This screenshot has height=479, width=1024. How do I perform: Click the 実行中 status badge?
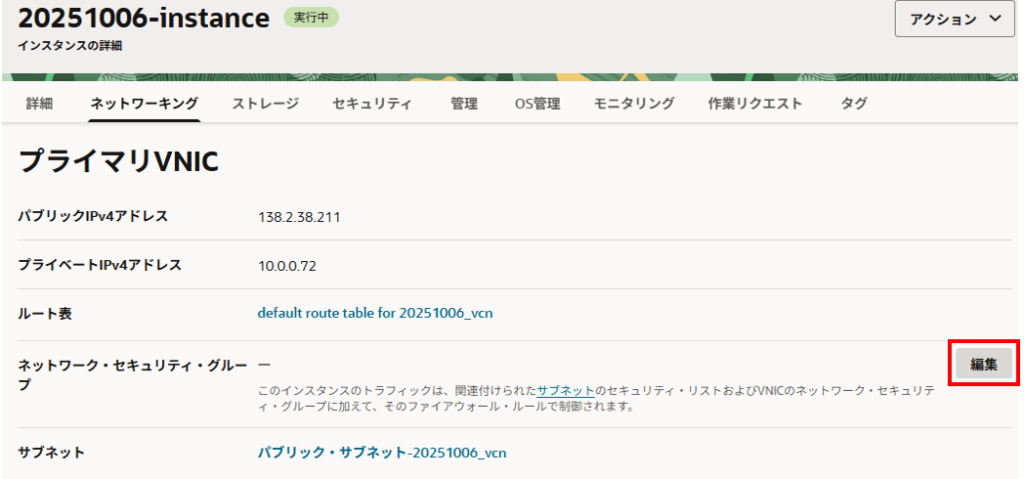[311, 18]
